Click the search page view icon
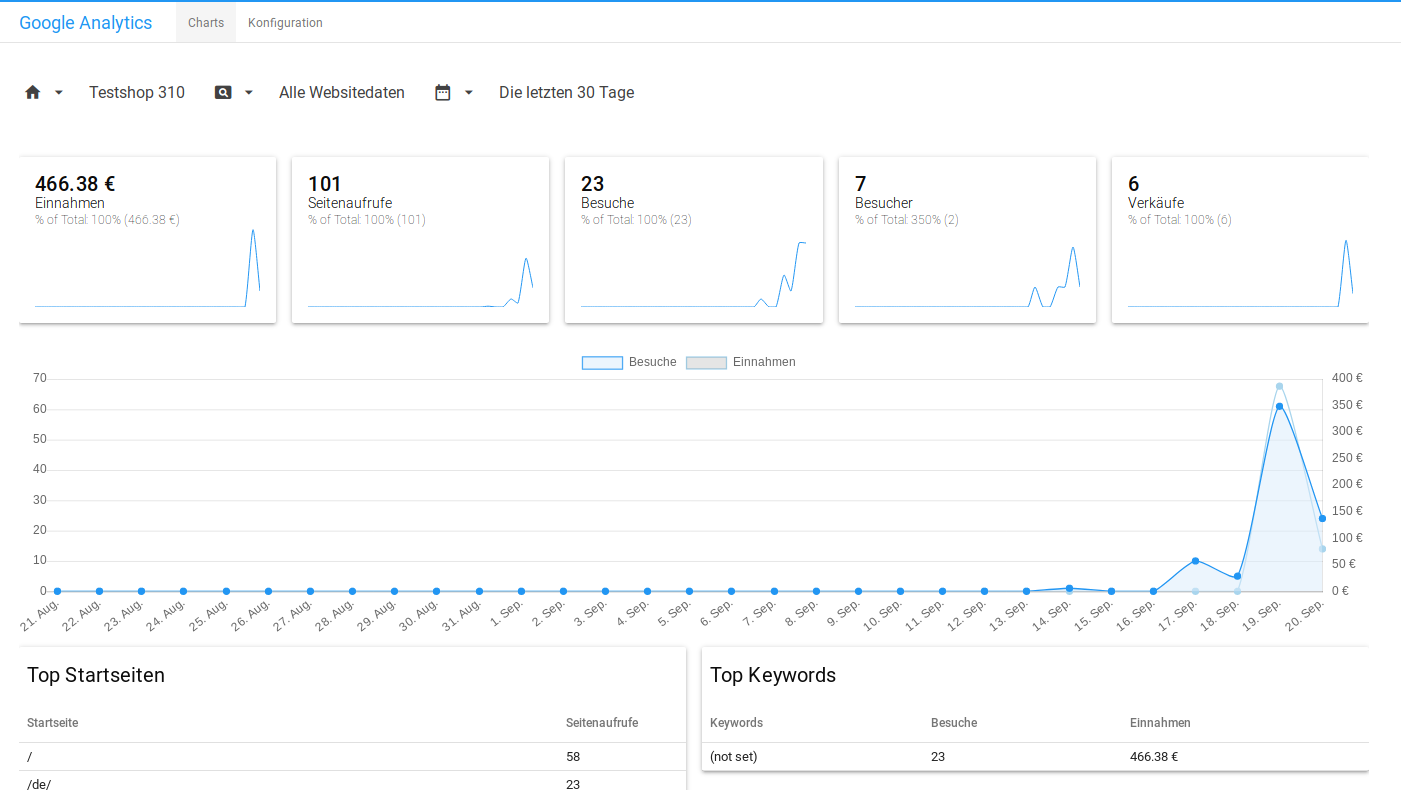This screenshot has width=1401, height=790. (223, 92)
